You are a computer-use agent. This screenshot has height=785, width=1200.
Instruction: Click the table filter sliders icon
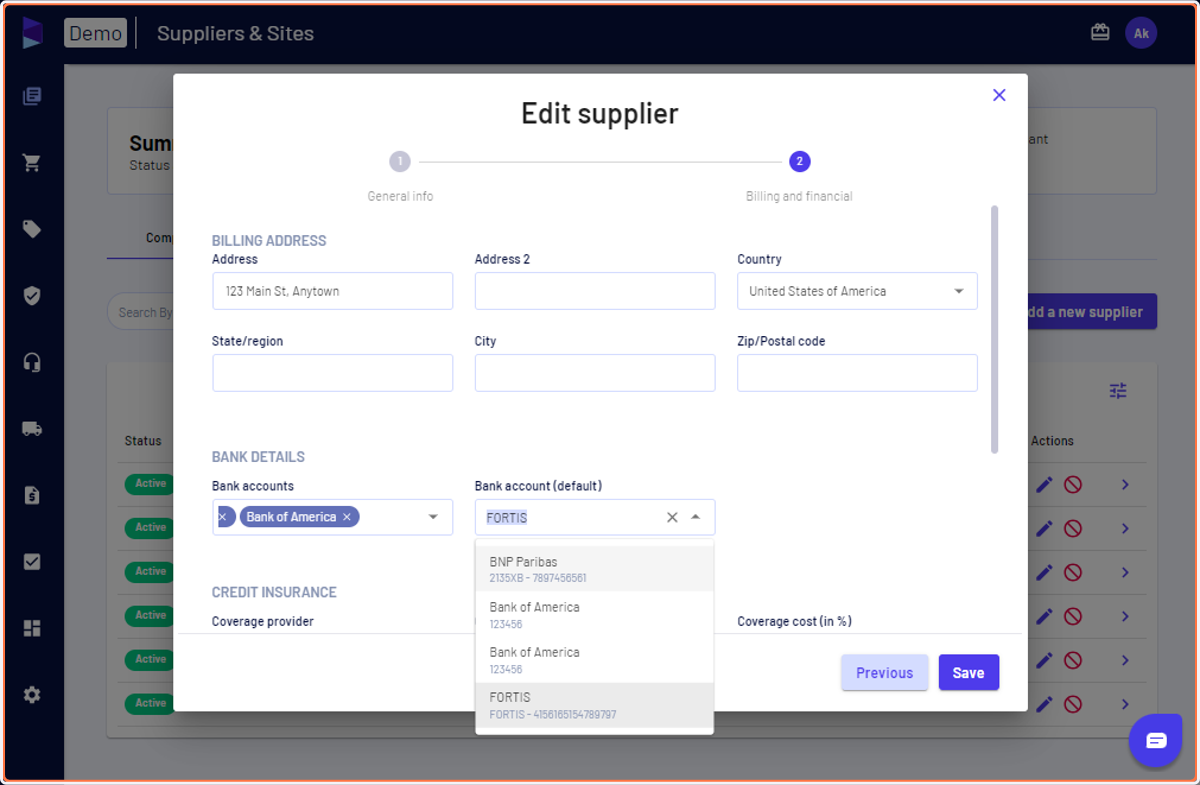[x=1118, y=391]
